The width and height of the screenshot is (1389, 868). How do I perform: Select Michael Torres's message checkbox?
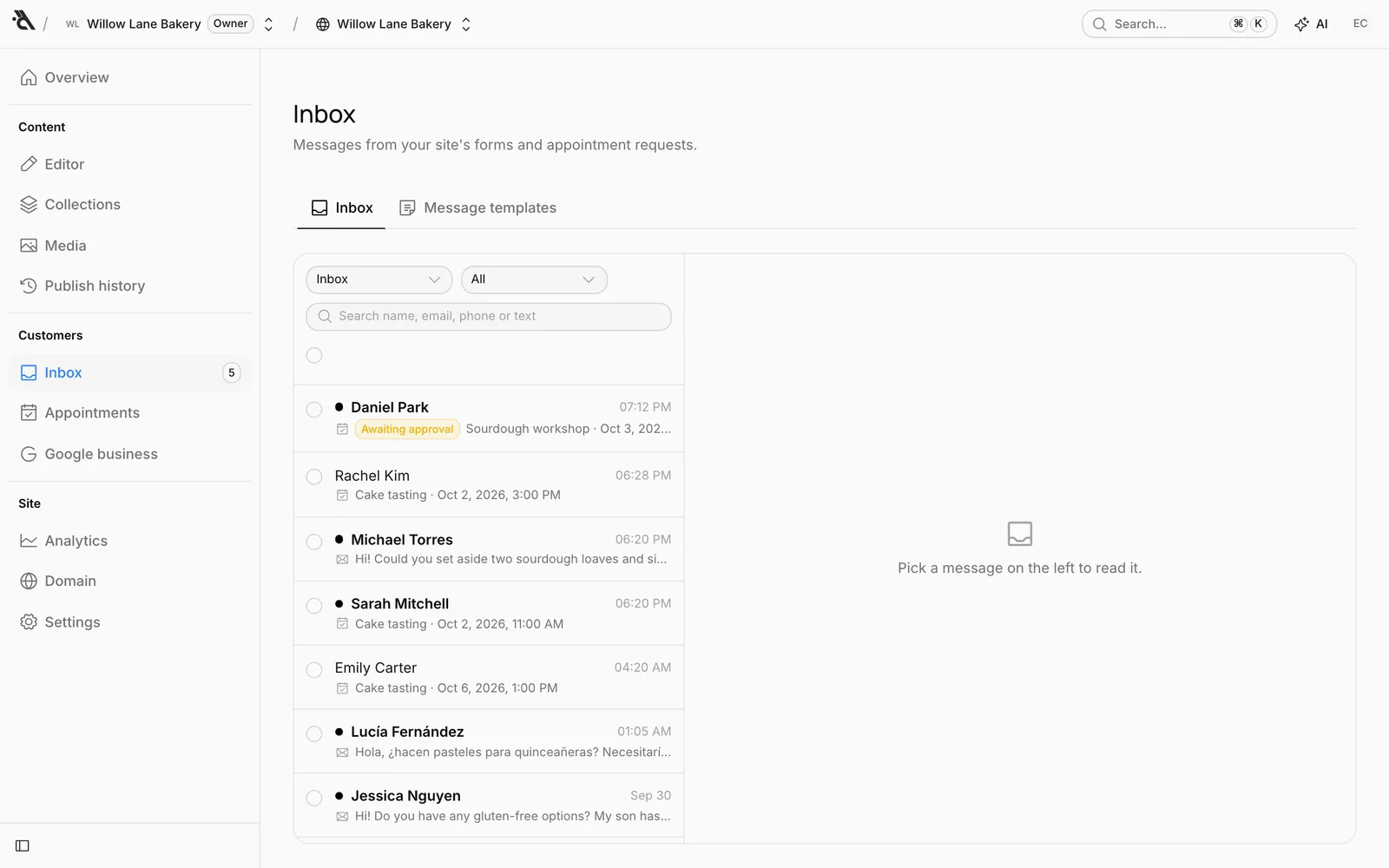click(314, 542)
